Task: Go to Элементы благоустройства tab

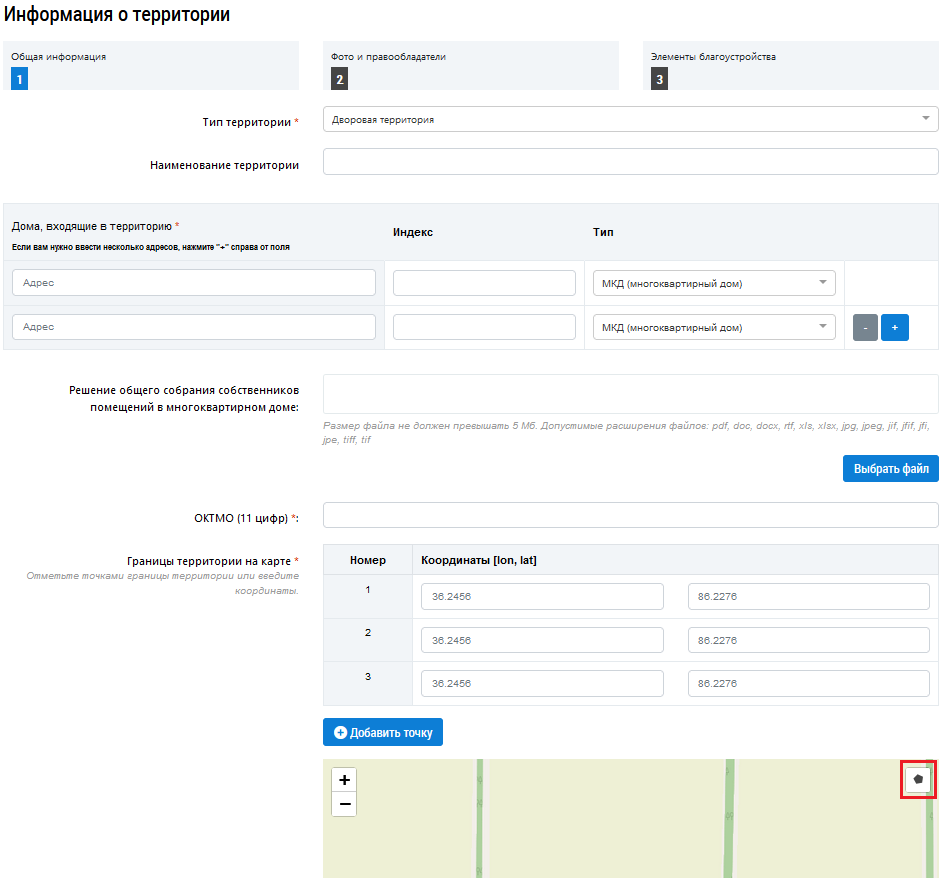Action: 790,66
